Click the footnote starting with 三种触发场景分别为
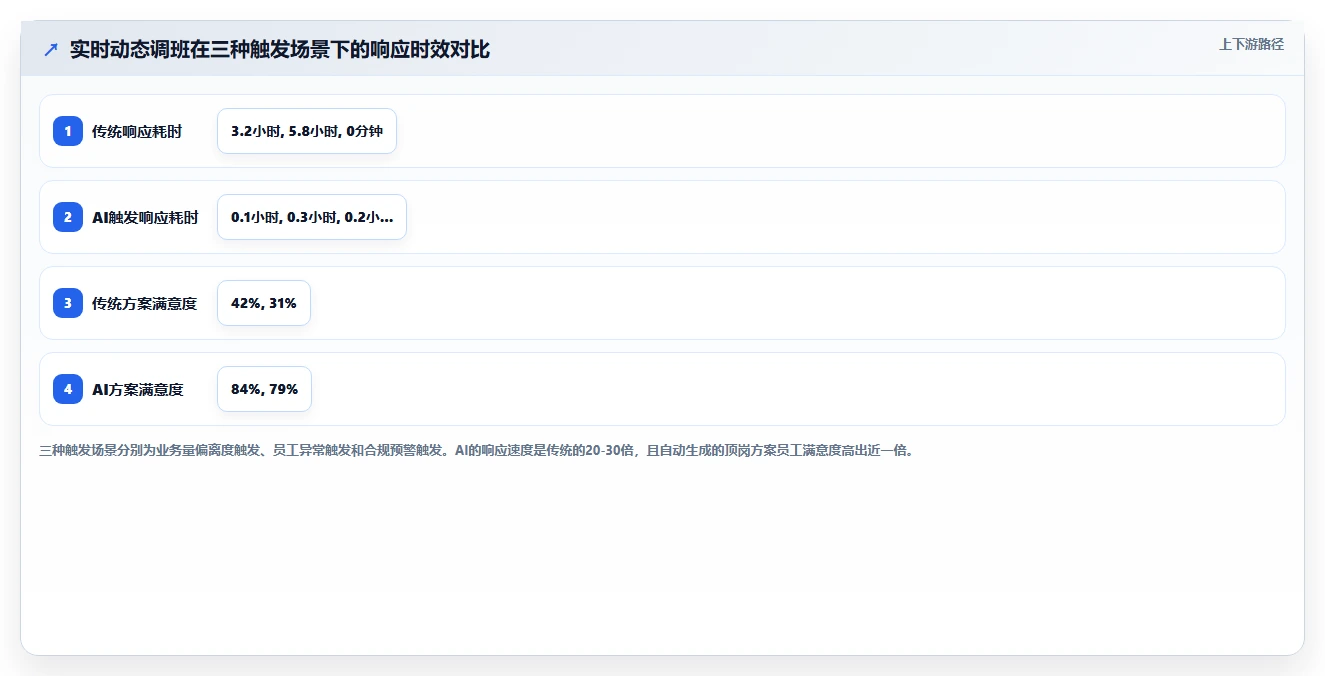Image resolution: width=1325 pixels, height=676 pixels. coord(476,450)
